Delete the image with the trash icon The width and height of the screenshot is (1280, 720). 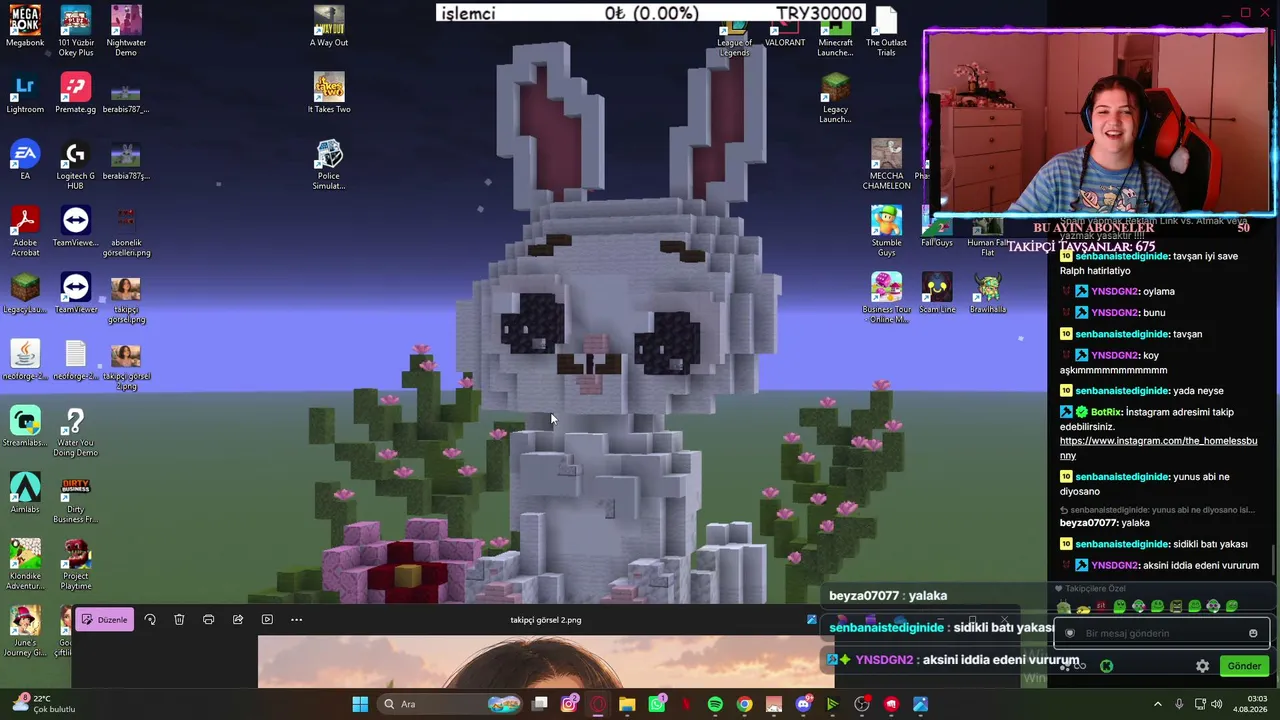[179, 620]
